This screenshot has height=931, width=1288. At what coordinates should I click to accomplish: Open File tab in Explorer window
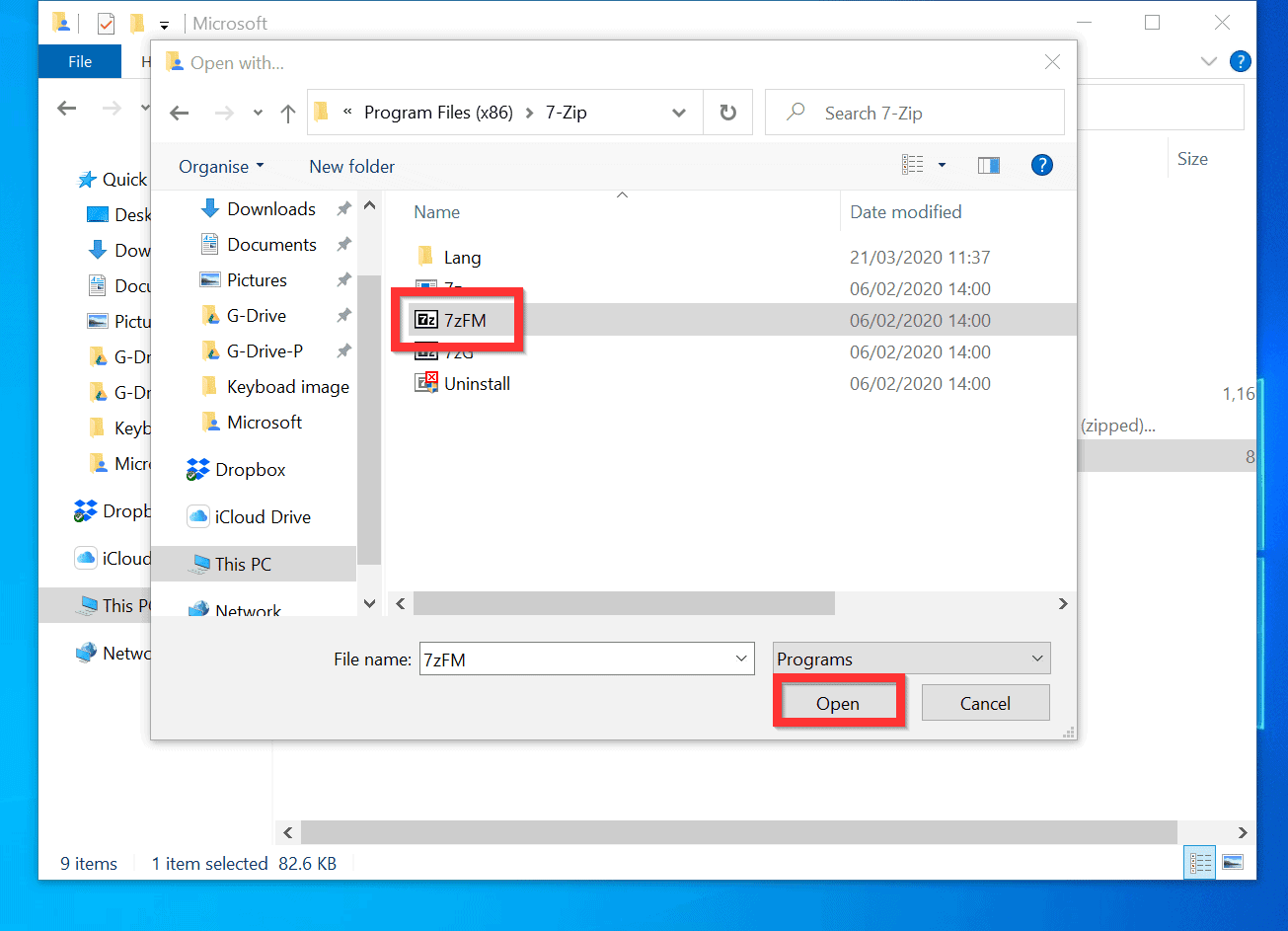point(80,61)
